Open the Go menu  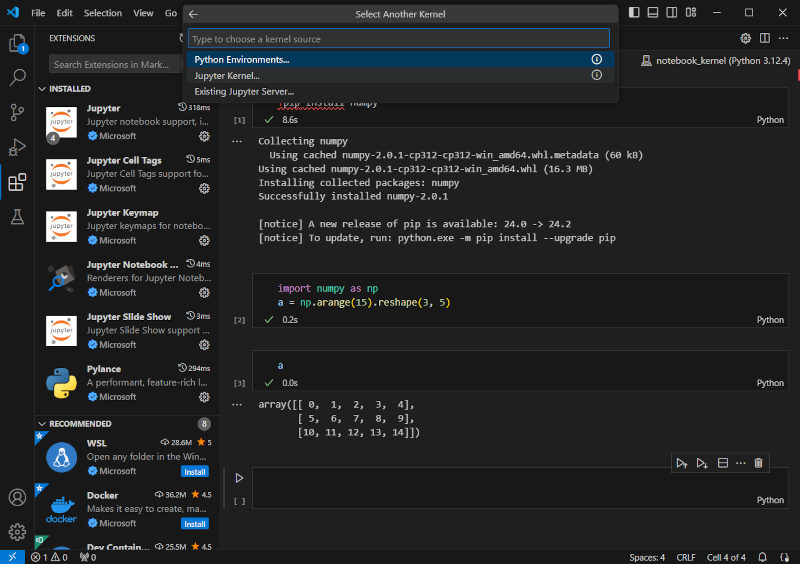click(171, 13)
